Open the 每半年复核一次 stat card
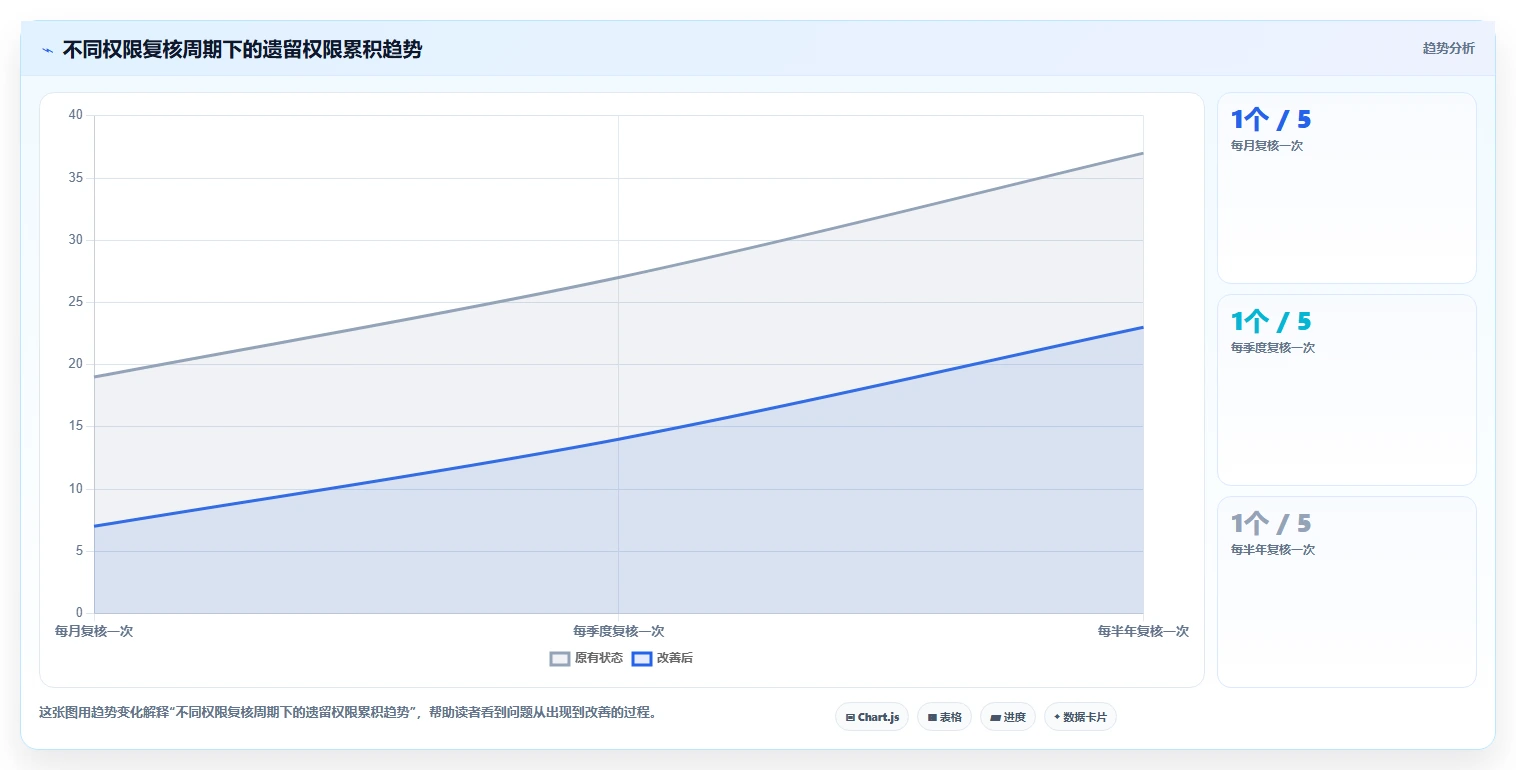 pyautogui.click(x=1346, y=592)
